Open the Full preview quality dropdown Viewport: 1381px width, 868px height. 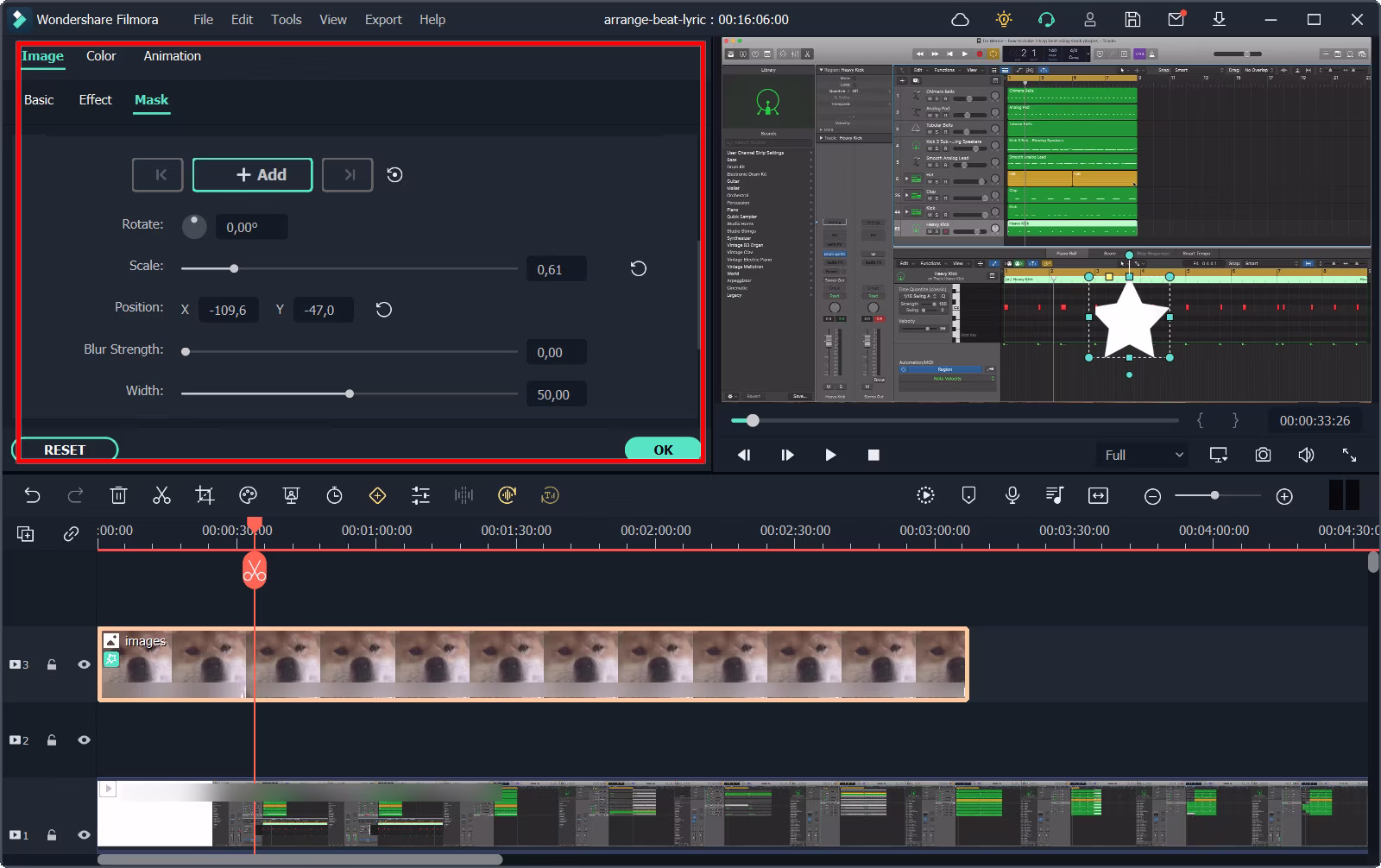(1142, 455)
